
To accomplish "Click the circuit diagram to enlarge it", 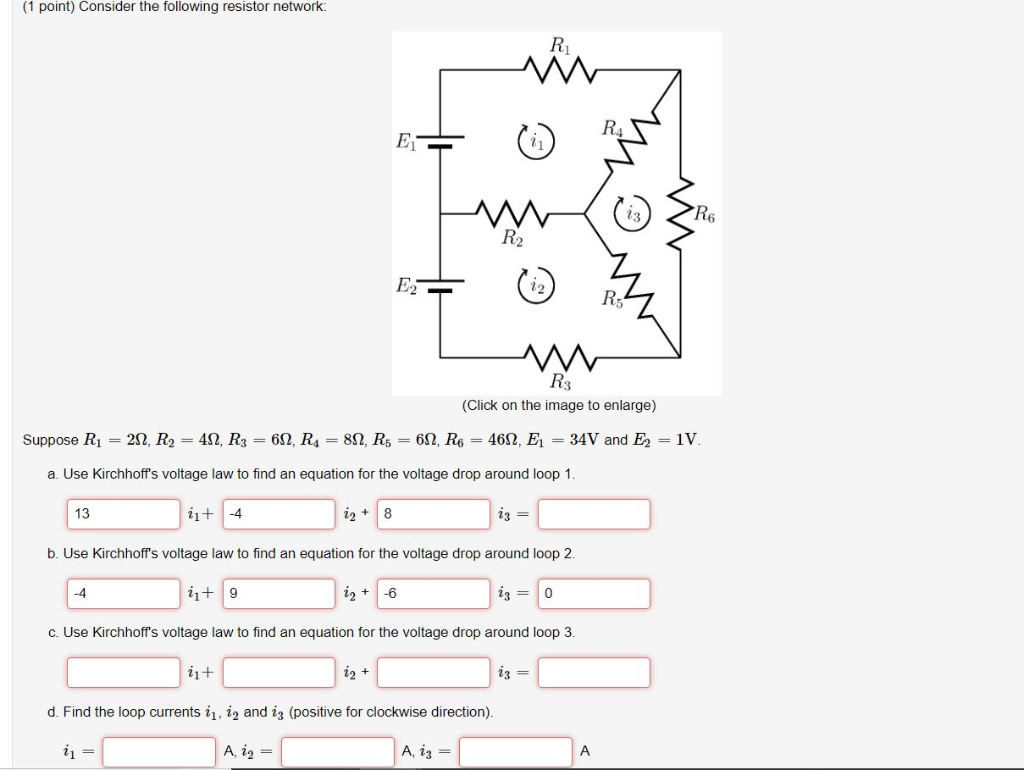I will (557, 210).
